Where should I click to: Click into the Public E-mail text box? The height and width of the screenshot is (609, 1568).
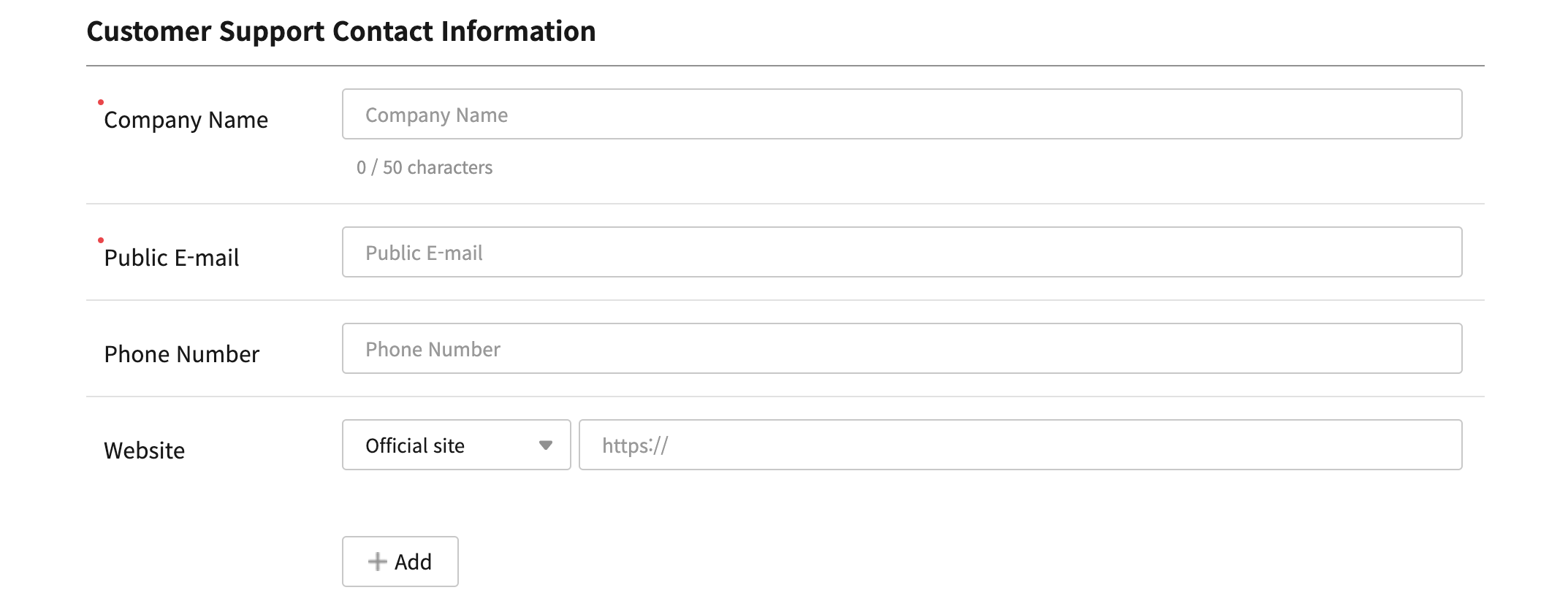click(x=902, y=252)
